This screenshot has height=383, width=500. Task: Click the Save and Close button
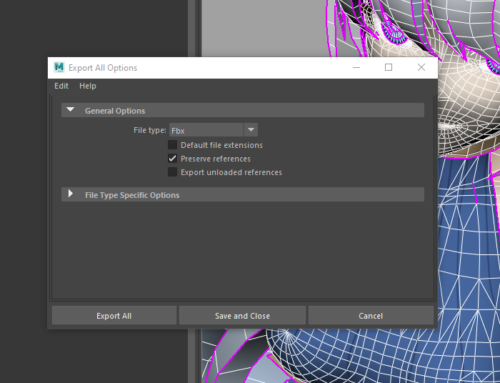click(242, 316)
